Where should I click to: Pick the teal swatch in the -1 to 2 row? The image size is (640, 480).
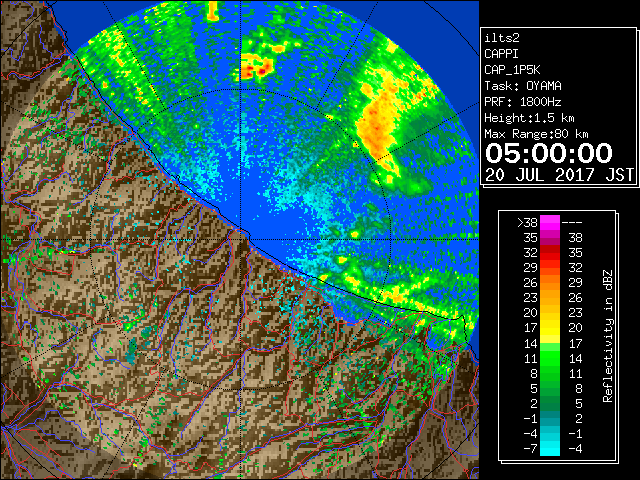[x=550, y=418]
